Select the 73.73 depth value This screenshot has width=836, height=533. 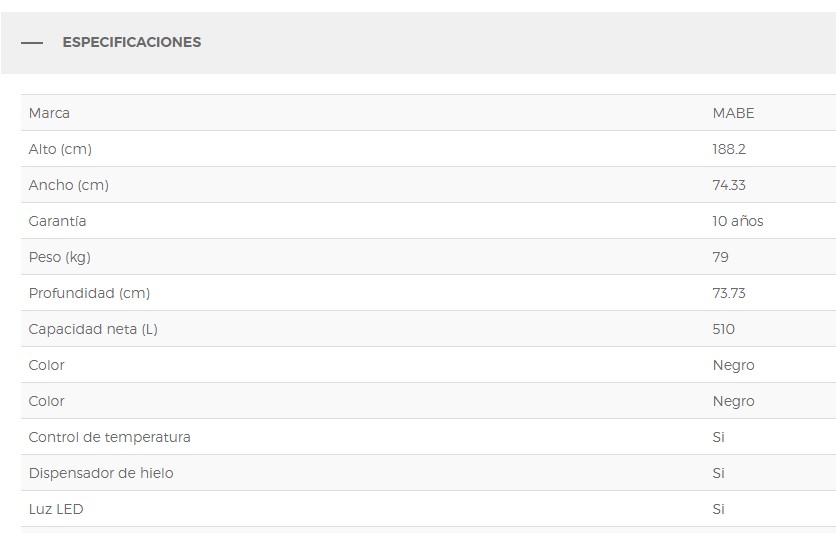[729, 293]
